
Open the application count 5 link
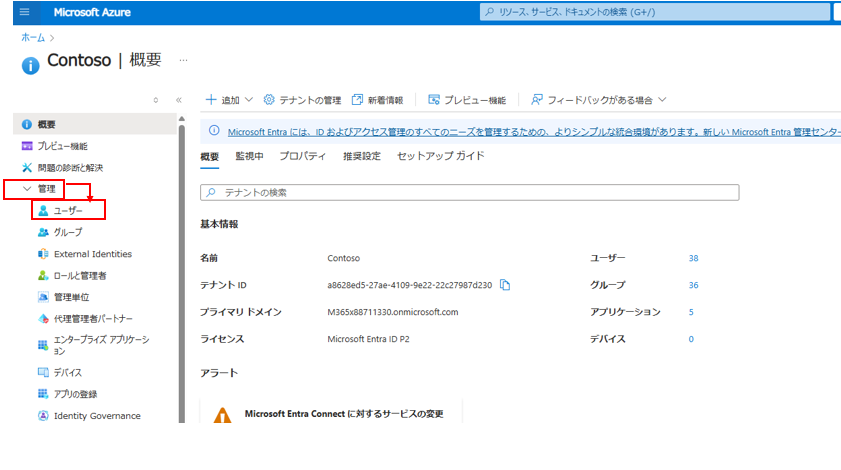(x=691, y=312)
